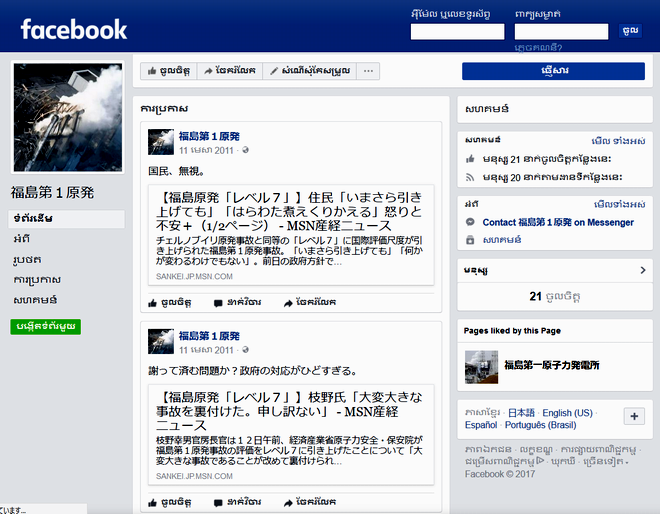This screenshot has width=660, height=514.
Task: Click the 21 likes count
Action: click(554, 296)
